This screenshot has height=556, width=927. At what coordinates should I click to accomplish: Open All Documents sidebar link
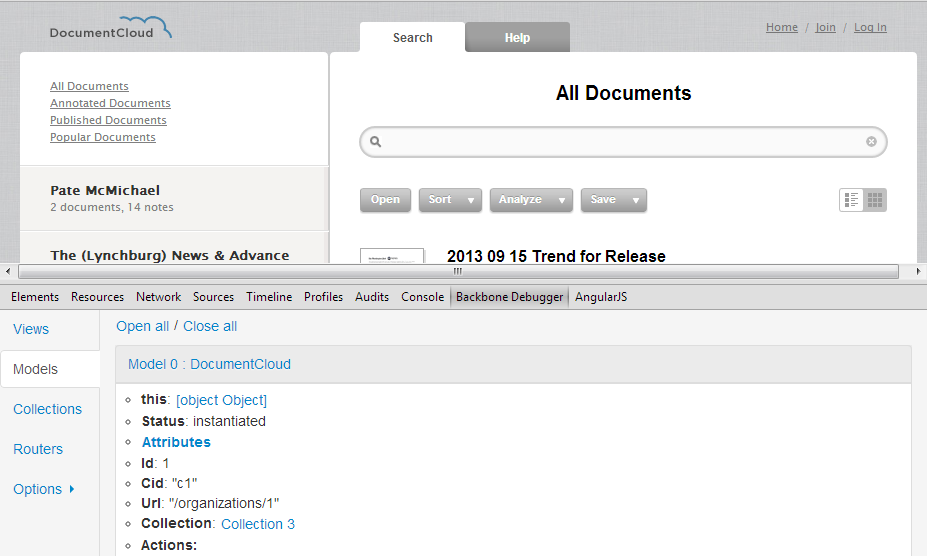[89, 86]
